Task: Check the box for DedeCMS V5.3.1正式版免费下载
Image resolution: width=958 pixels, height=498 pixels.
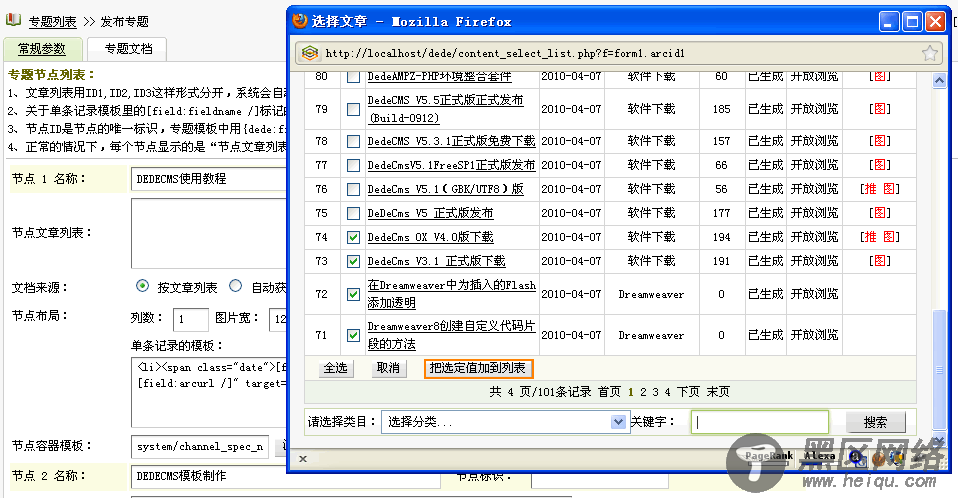Action: click(x=353, y=141)
